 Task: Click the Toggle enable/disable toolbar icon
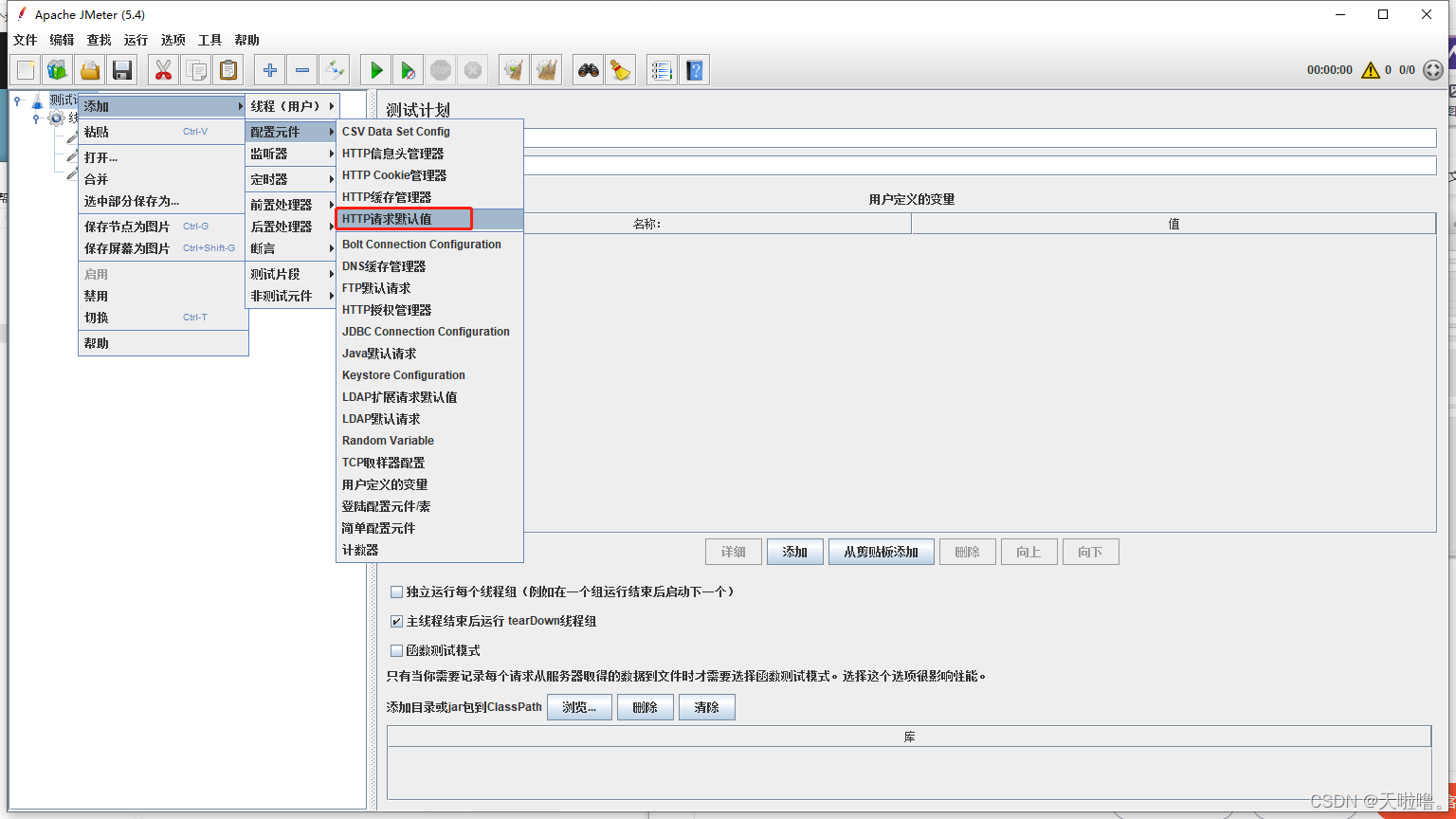point(335,70)
